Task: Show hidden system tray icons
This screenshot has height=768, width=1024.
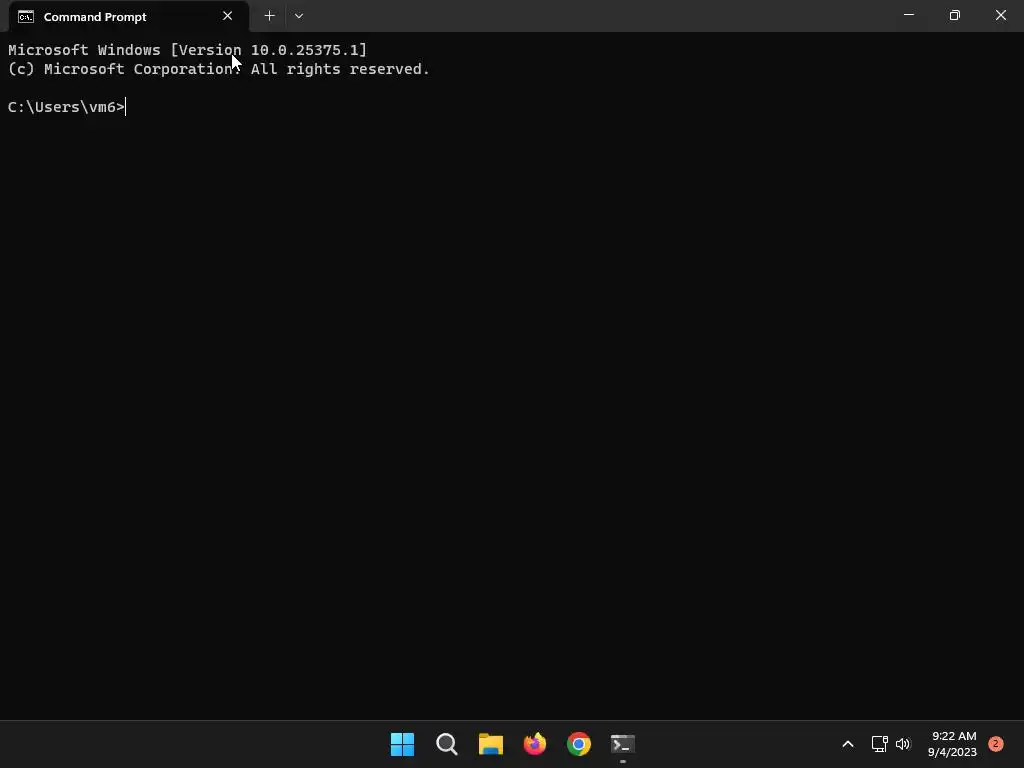Action: click(x=848, y=744)
